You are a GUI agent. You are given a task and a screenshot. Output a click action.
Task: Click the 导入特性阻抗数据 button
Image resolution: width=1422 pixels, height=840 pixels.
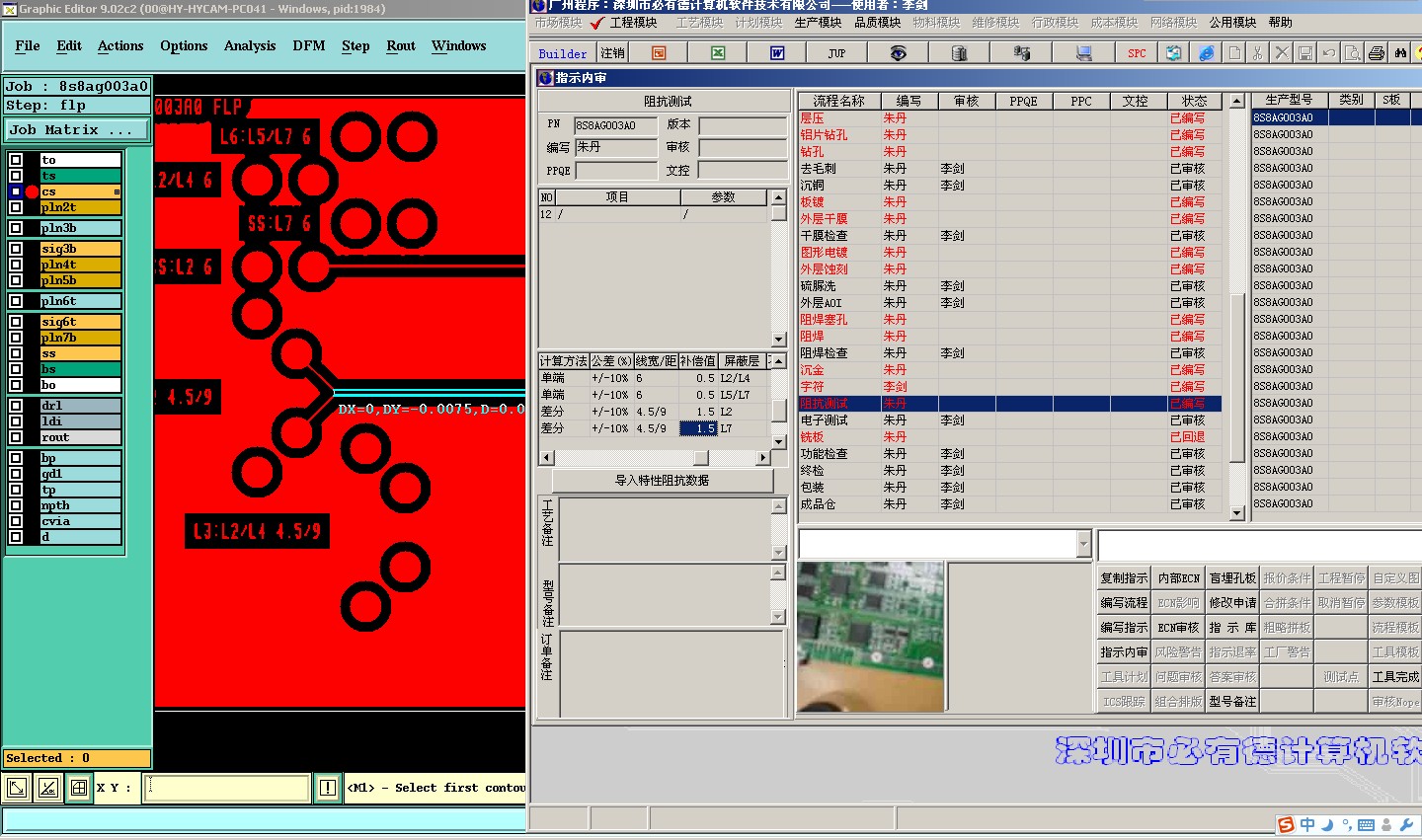click(662, 481)
